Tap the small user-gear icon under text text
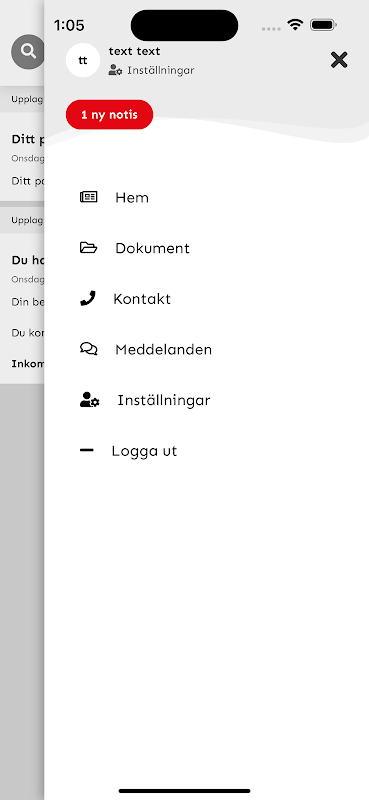The width and height of the screenshot is (369, 800). pos(115,71)
